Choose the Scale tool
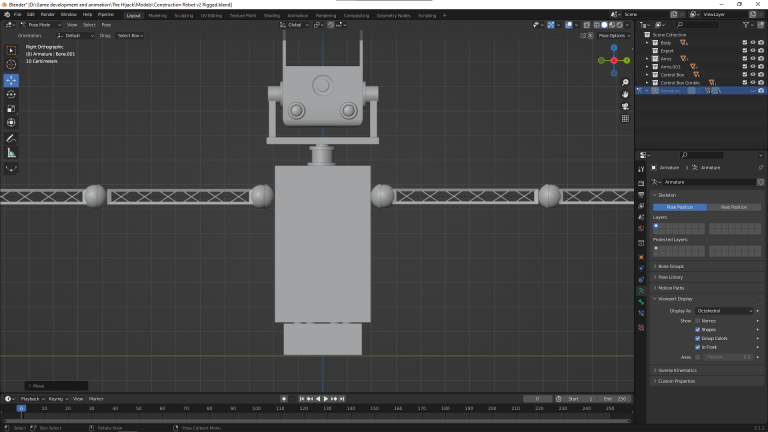 pyautogui.click(x=11, y=108)
